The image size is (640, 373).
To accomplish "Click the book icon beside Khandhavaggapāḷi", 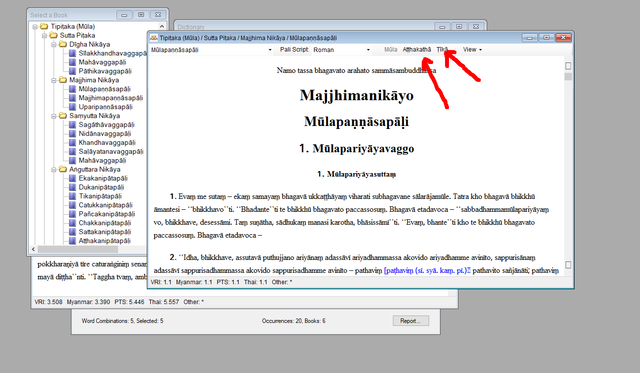I will tap(72, 142).
